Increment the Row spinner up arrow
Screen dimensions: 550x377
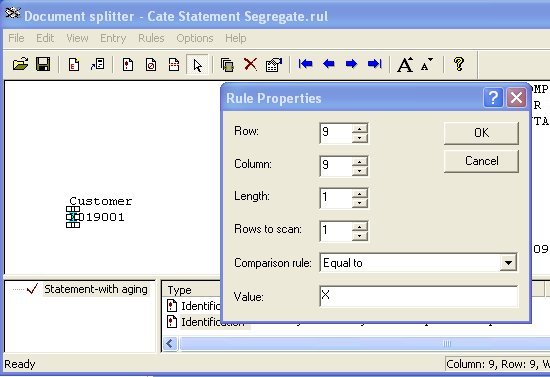360,128
